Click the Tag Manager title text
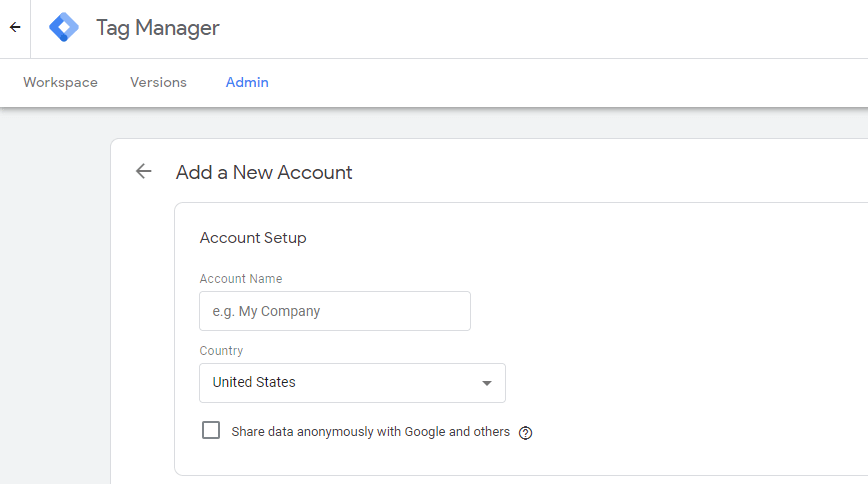 (x=158, y=28)
